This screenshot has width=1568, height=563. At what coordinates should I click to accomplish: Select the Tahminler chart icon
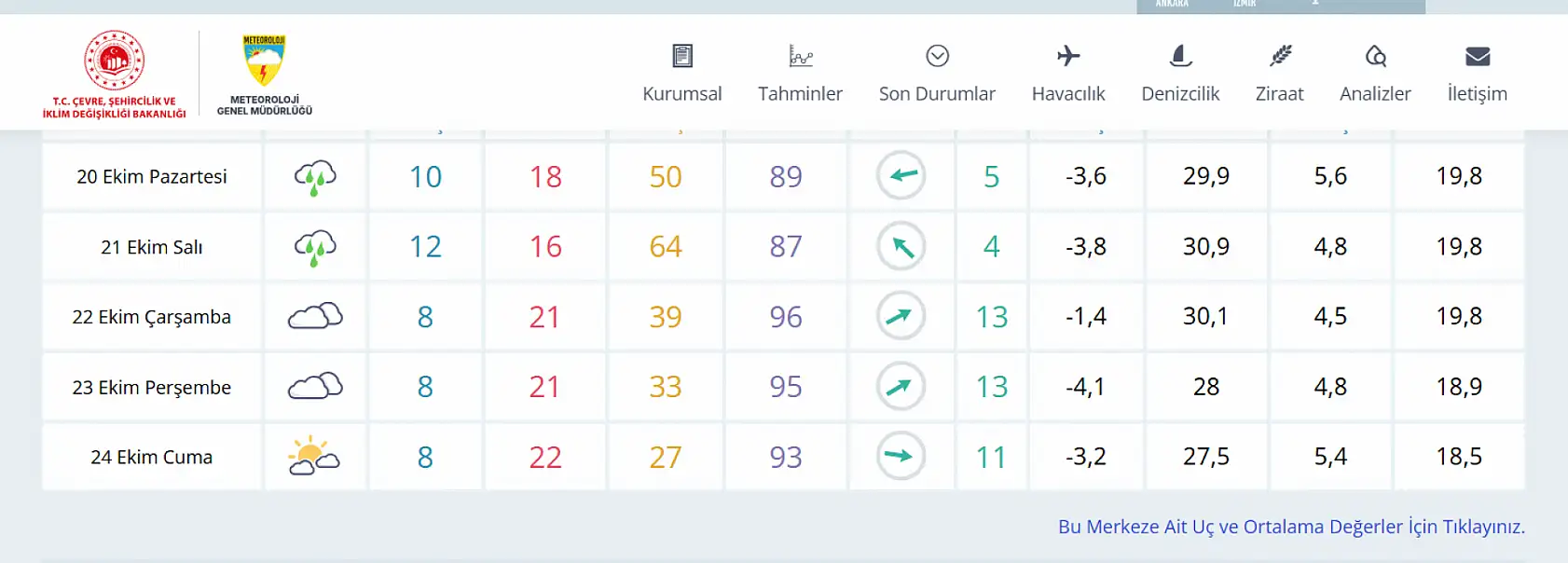point(800,56)
